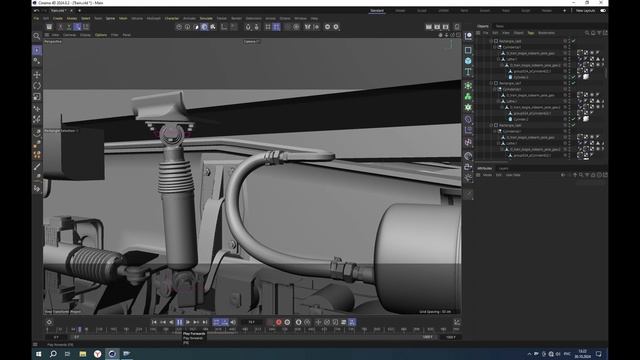Open User Data in Attributes manager
The width and height of the screenshot is (640, 360).
(513, 175)
